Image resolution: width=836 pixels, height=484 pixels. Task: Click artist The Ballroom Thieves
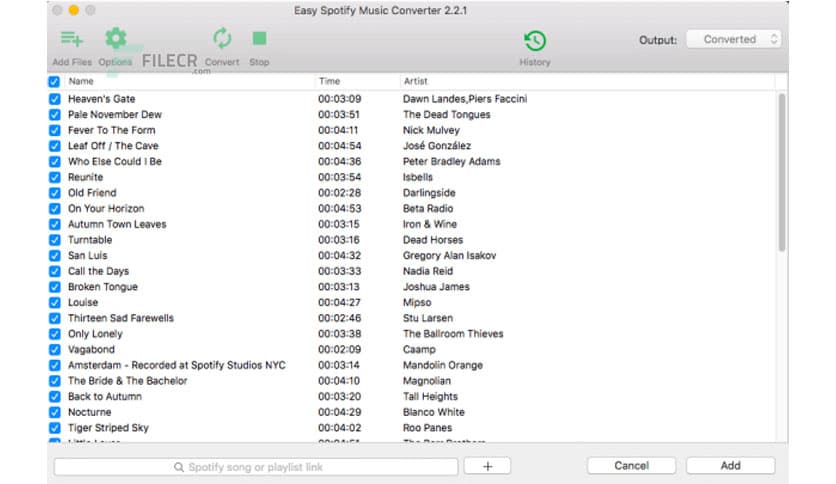tap(453, 334)
